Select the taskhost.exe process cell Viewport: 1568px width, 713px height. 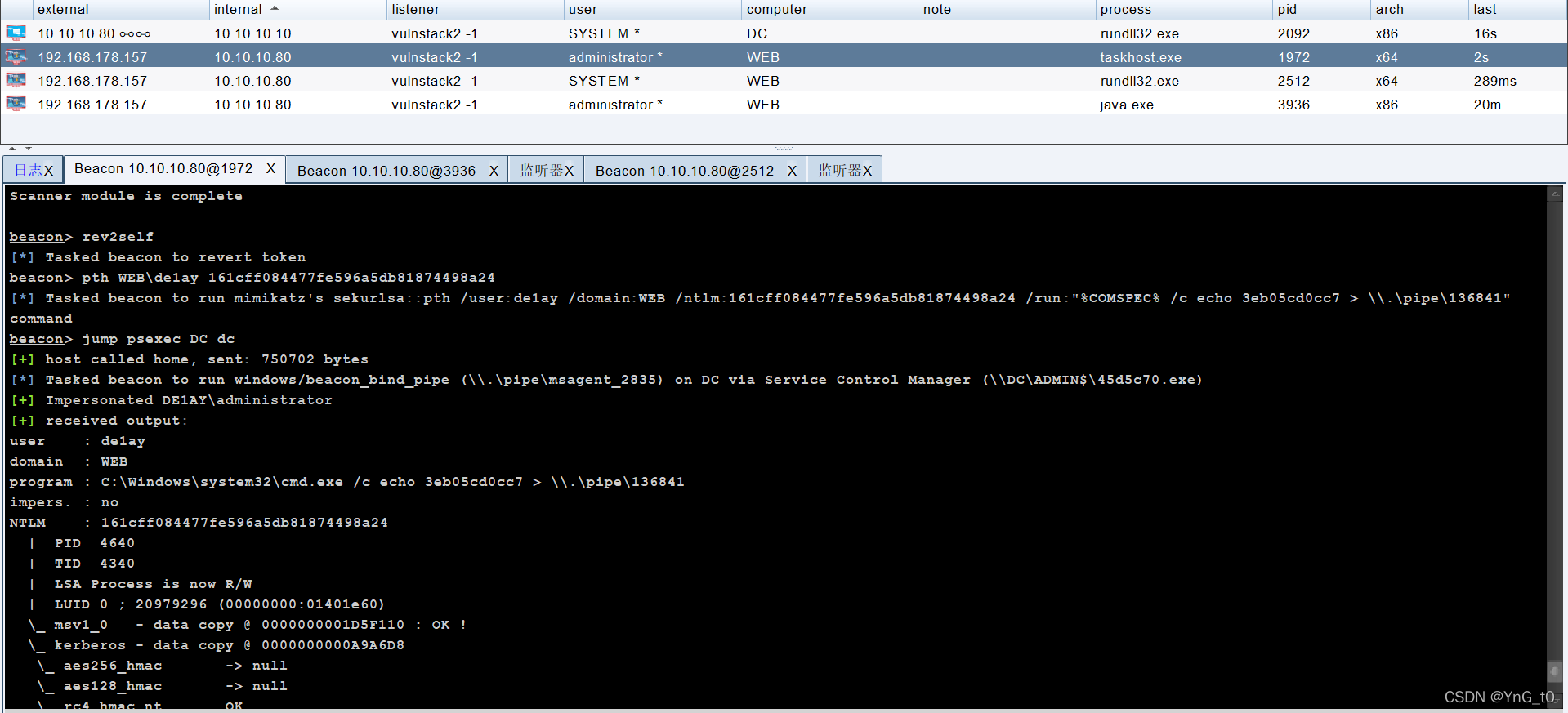[1141, 57]
